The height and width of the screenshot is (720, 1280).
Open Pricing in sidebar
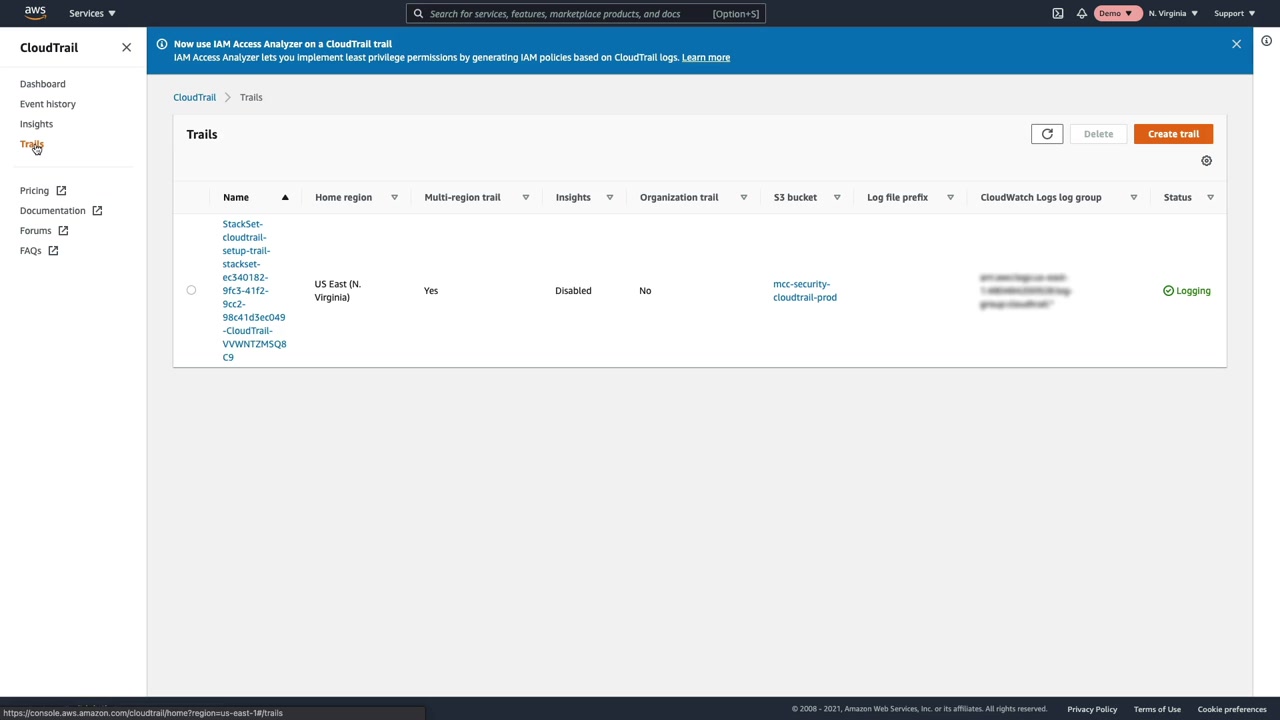(34, 190)
